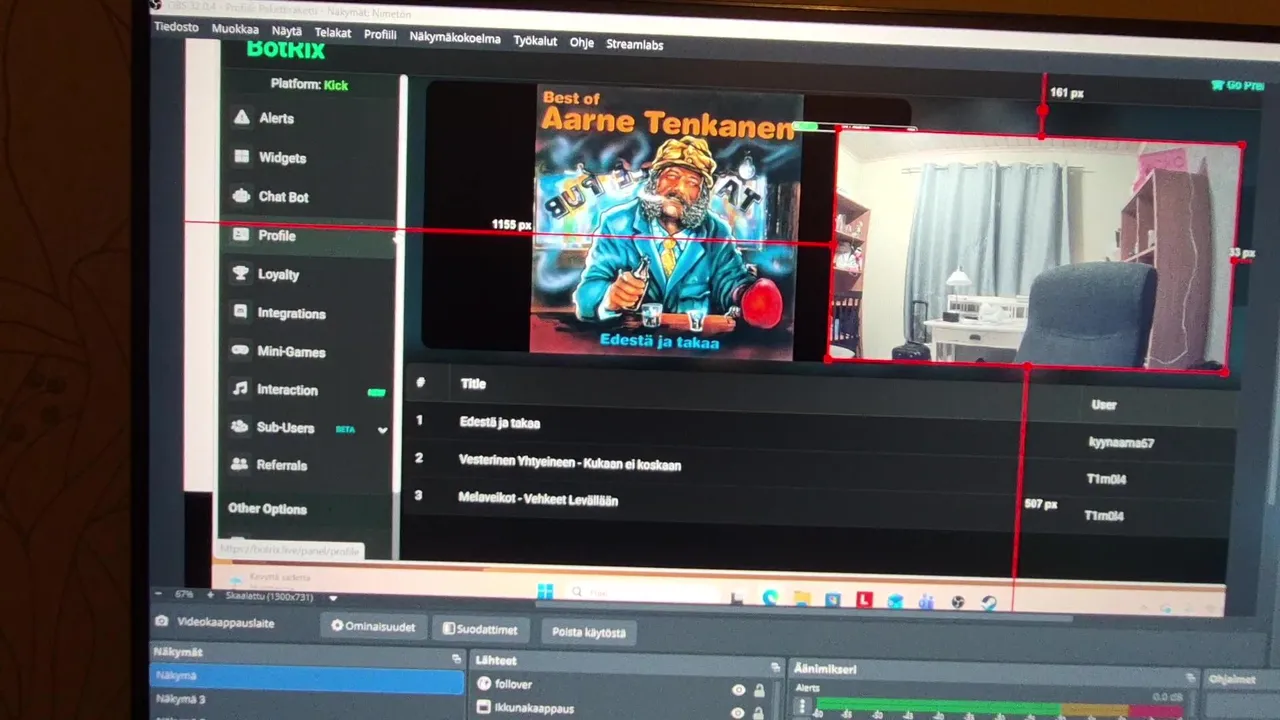The width and height of the screenshot is (1280, 720).
Task: Click the captured Windows Start button
Action: coord(546,590)
